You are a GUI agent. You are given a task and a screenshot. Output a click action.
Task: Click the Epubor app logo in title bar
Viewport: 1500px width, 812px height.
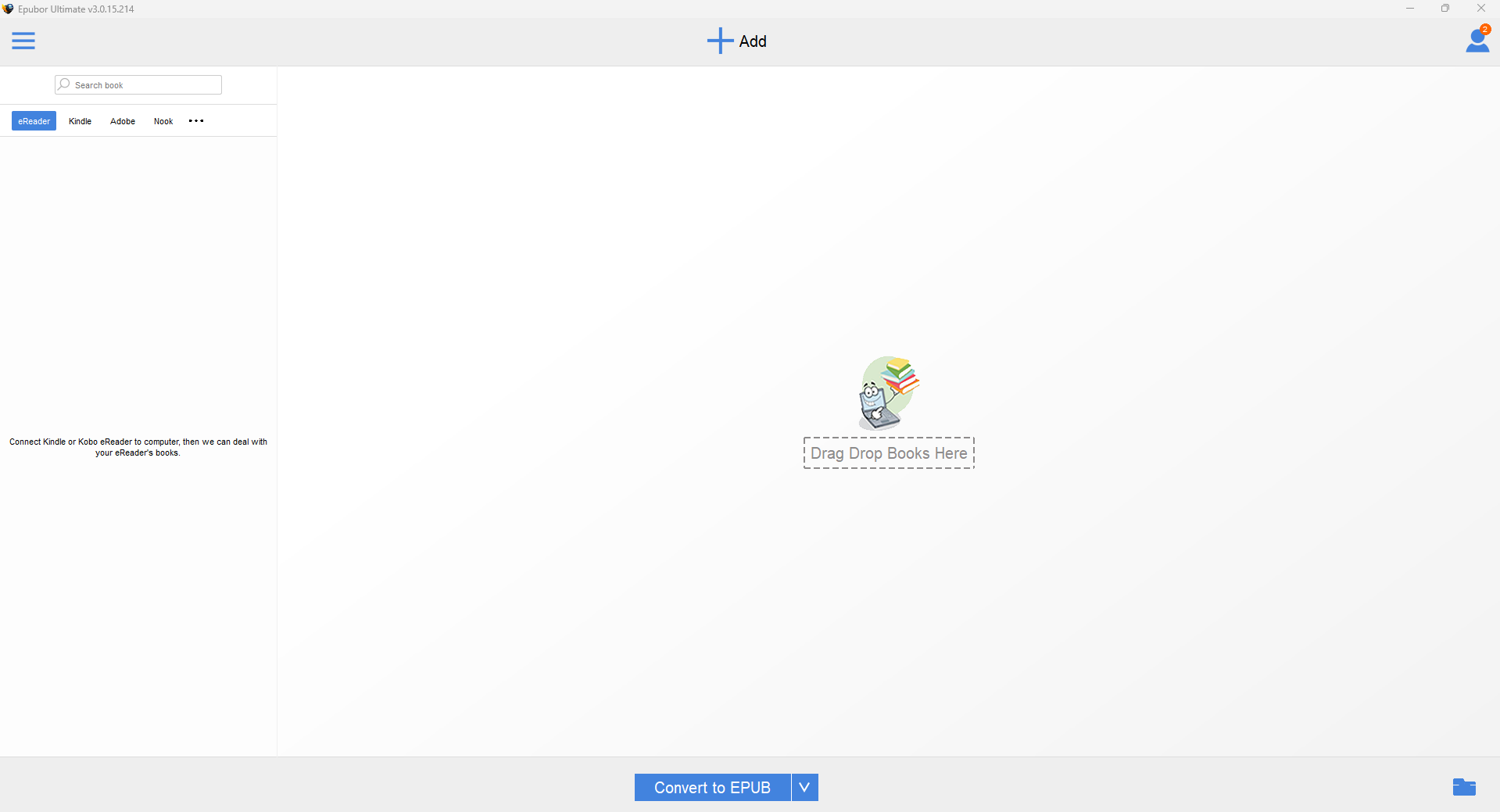[9, 9]
